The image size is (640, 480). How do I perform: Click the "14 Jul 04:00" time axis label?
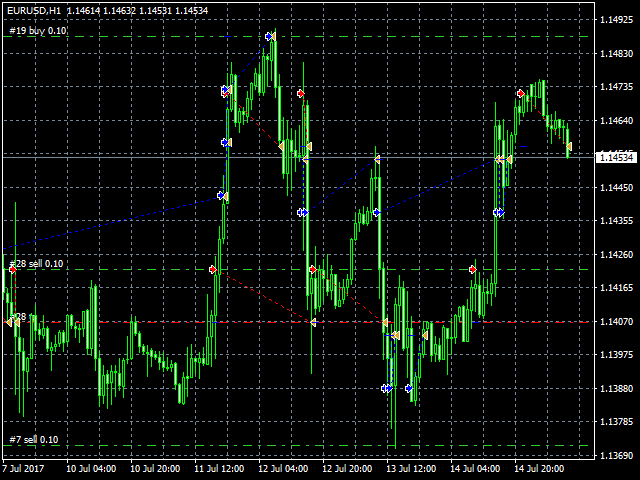(475, 468)
